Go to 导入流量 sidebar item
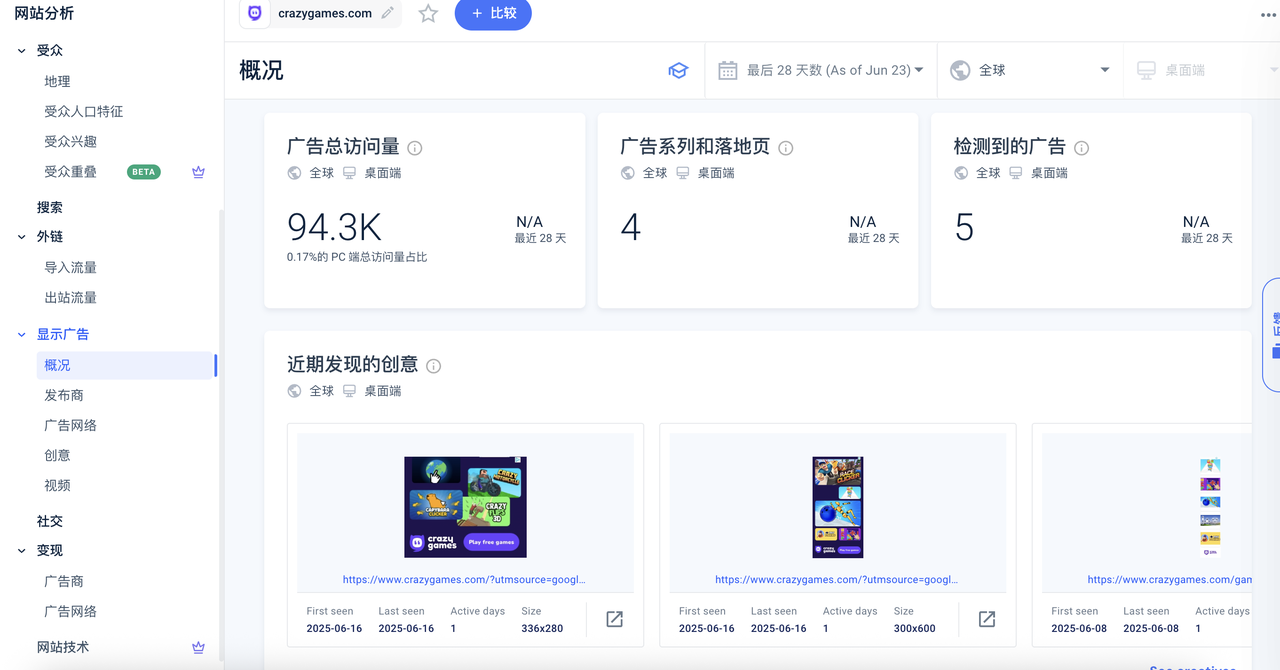Viewport: 1280px width, 670px height. point(70,267)
